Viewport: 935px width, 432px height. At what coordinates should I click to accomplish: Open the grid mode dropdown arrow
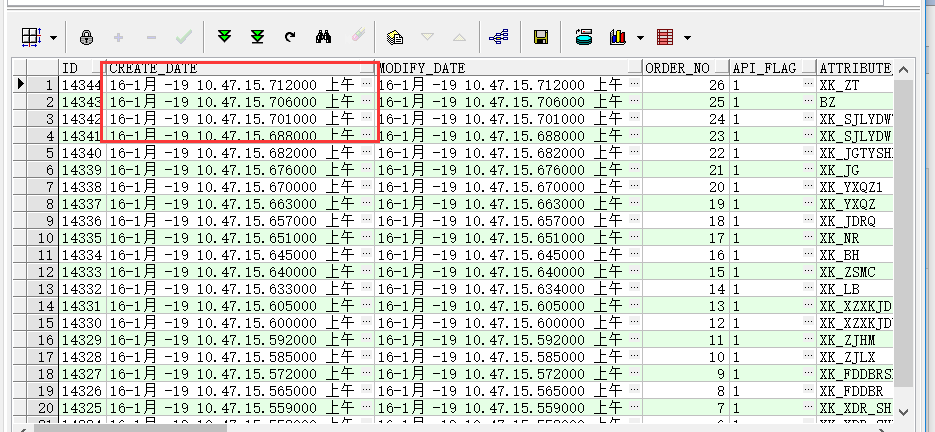click(x=54, y=38)
